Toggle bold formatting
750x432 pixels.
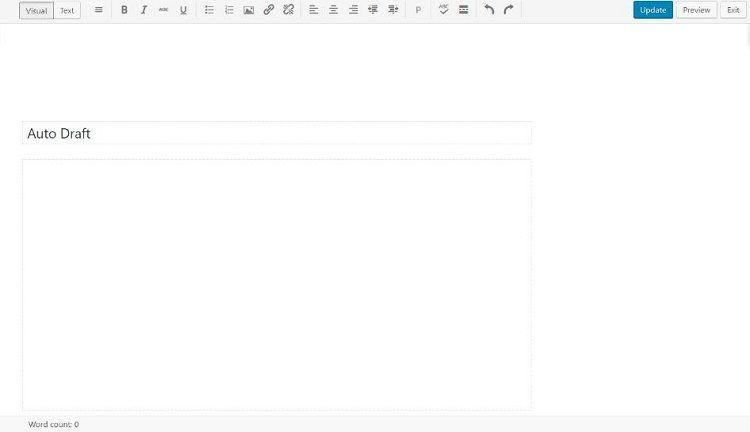(x=124, y=10)
